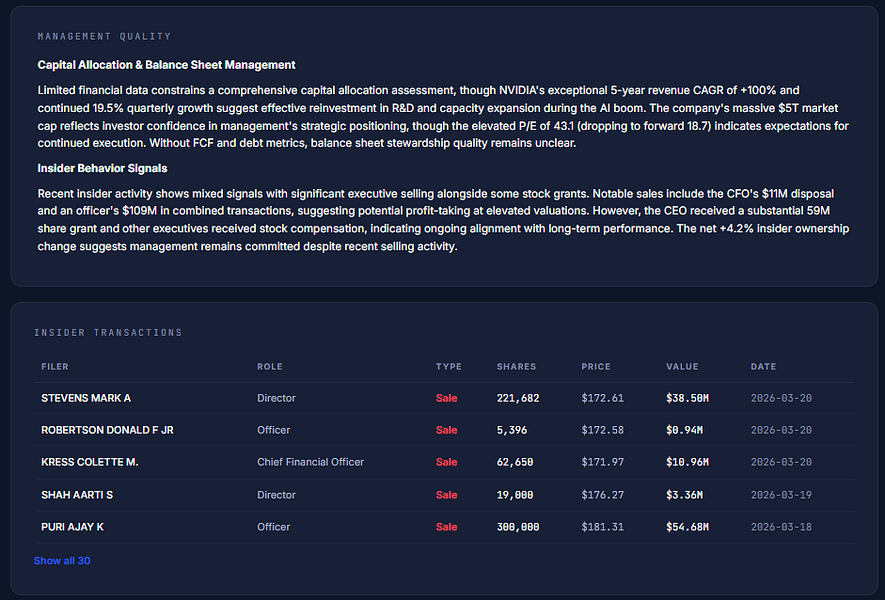
Task: Click the 'Show all 30' link
Action: pyautogui.click(x=62, y=560)
